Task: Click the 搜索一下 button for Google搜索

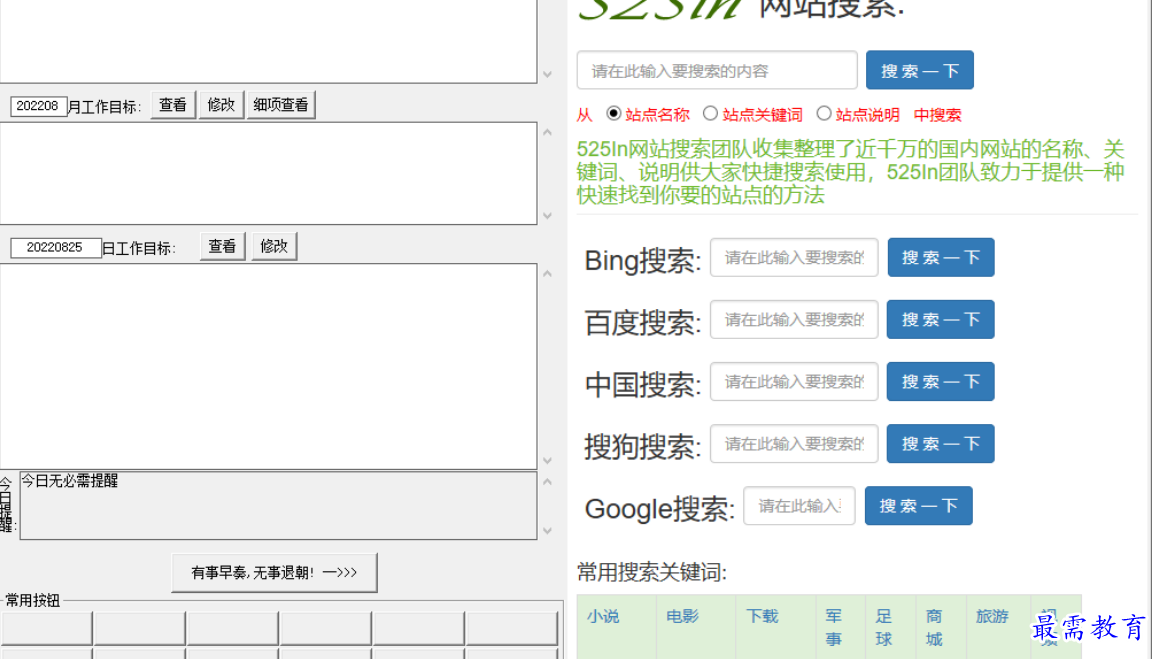Action: click(x=918, y=505)
